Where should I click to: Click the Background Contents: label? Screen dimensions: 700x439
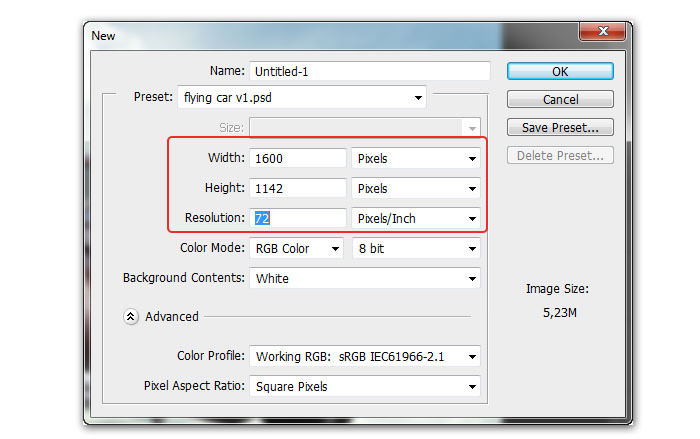coord(183,278)
